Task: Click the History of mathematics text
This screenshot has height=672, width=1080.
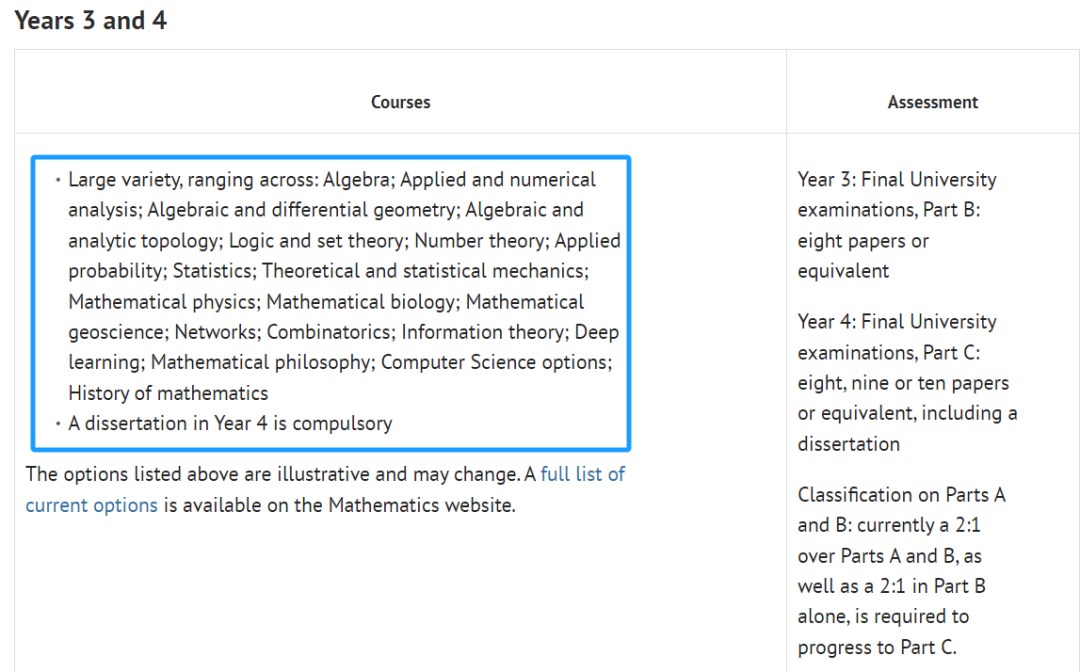Action: click(x=168, y=393)
